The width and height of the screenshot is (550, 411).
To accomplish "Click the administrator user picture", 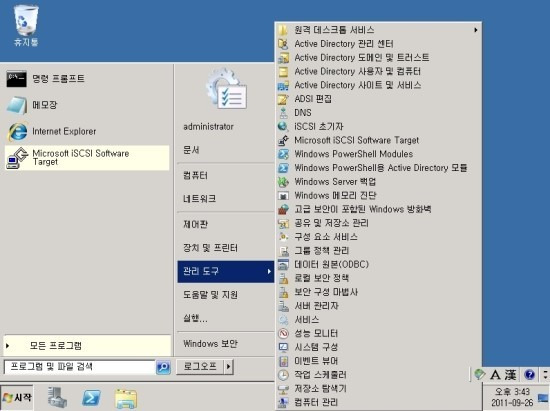I will (x=226, y=89).
